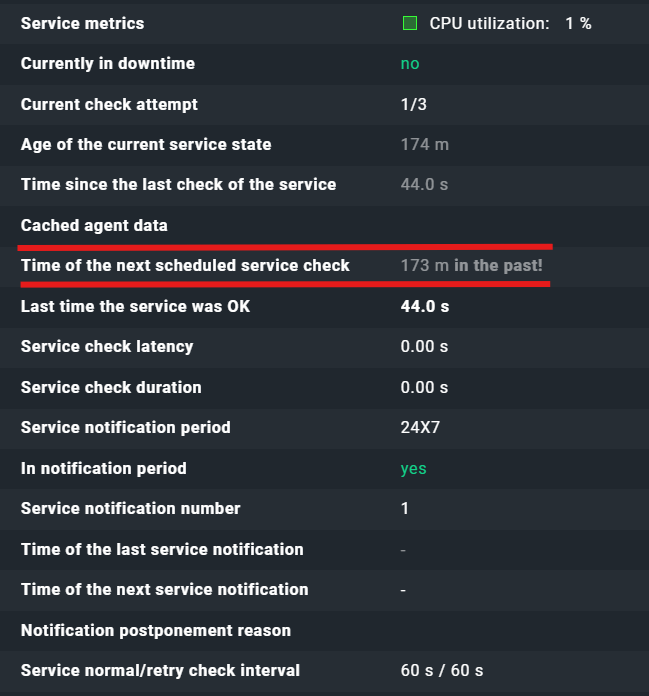649x696 pixels.
Task: Click the '173 m in the past!' value
Action: click(x=471, y=265)
